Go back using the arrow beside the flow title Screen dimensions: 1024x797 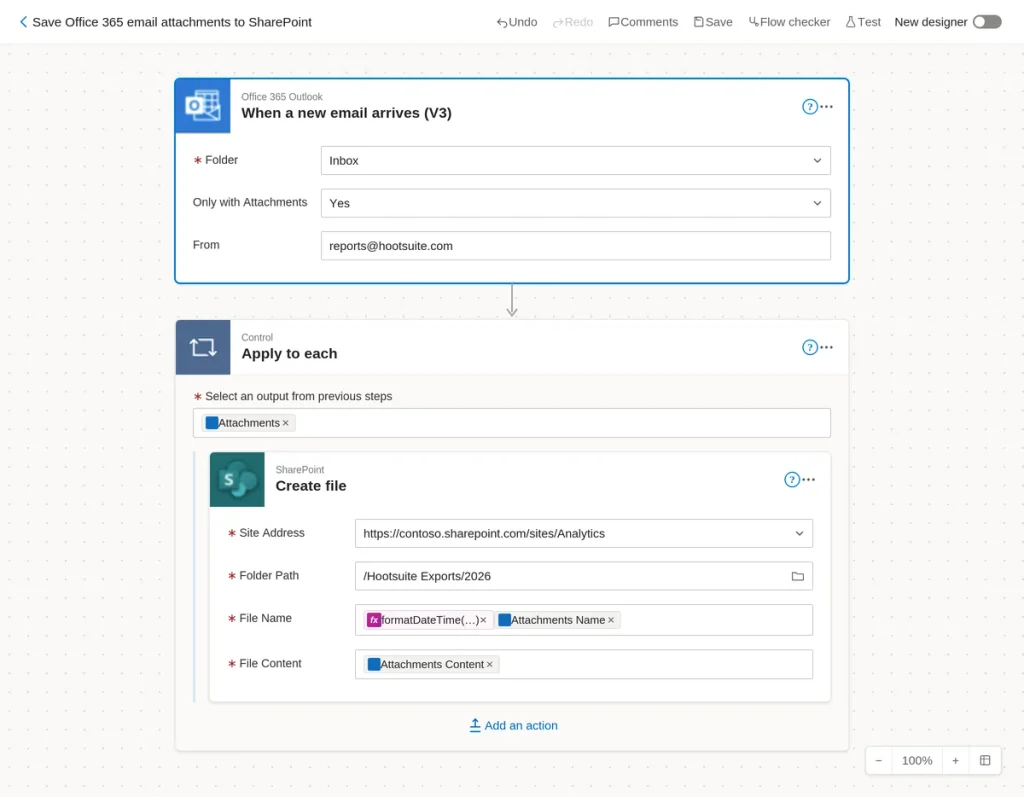pyautogui.click(x=24, y=22)
